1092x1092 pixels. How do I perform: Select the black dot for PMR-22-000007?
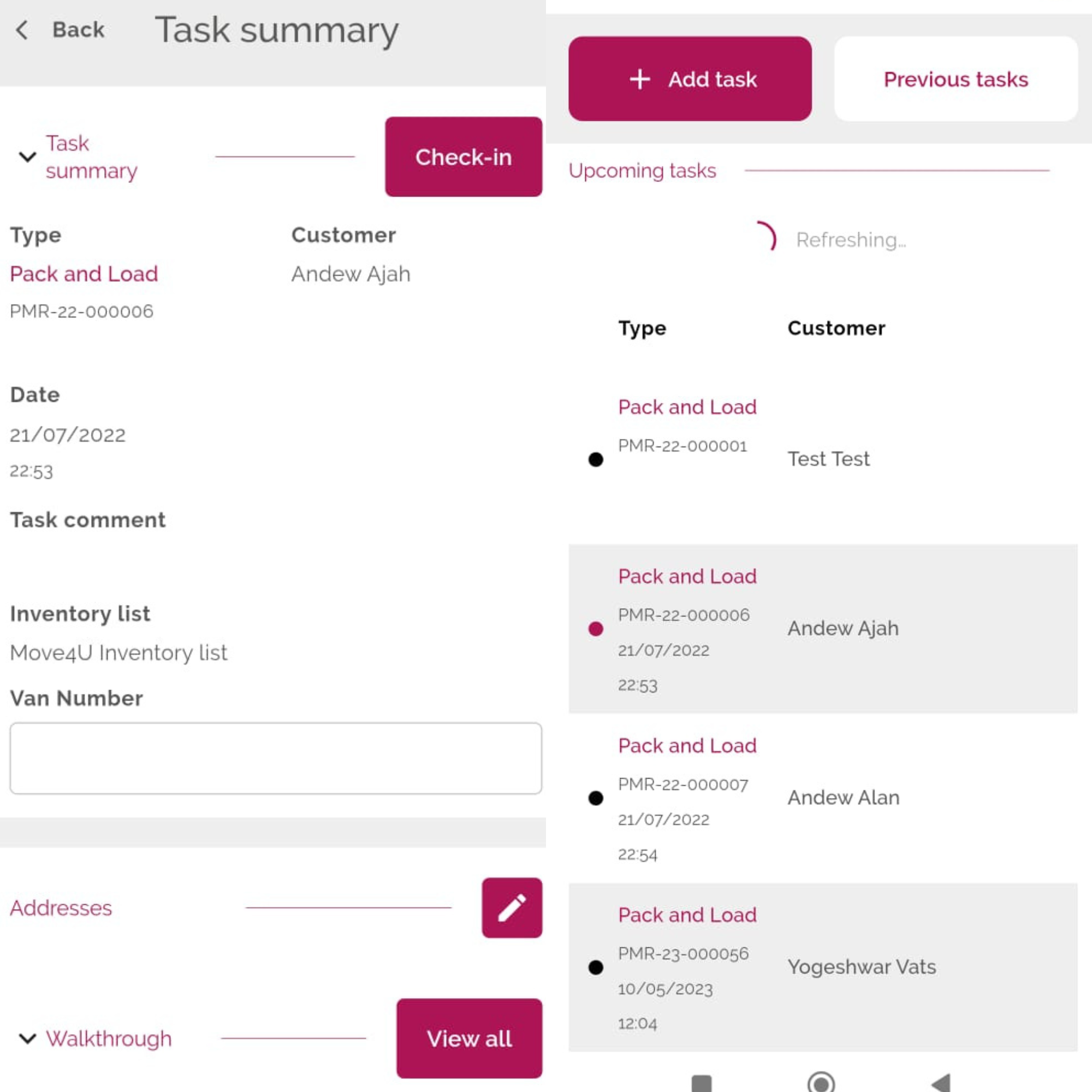point(596,798)
